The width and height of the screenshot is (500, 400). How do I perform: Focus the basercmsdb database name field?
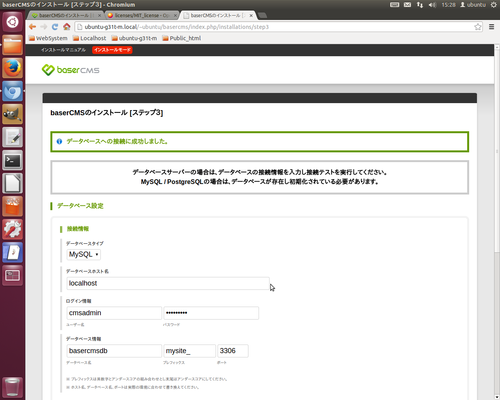[114, 351]
